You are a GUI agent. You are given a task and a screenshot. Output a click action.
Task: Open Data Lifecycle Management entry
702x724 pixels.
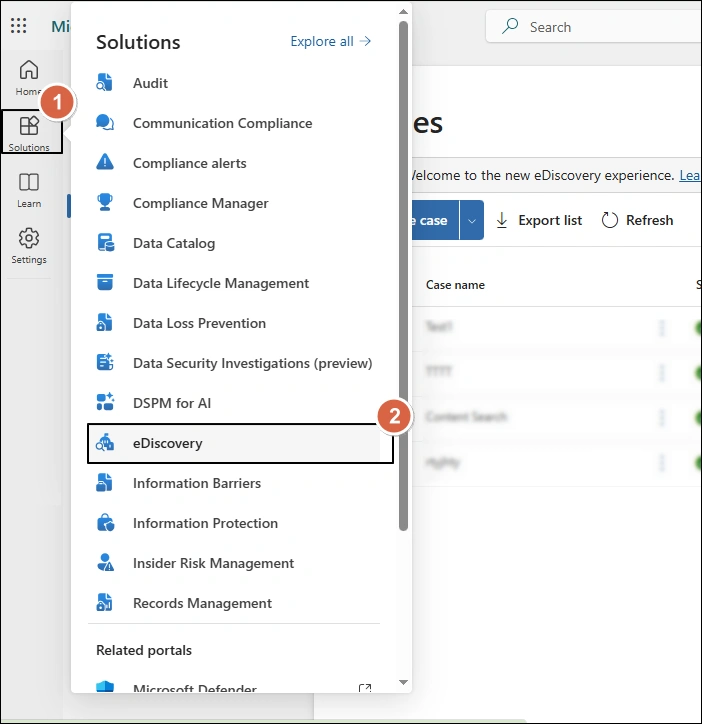coord(234,283)
